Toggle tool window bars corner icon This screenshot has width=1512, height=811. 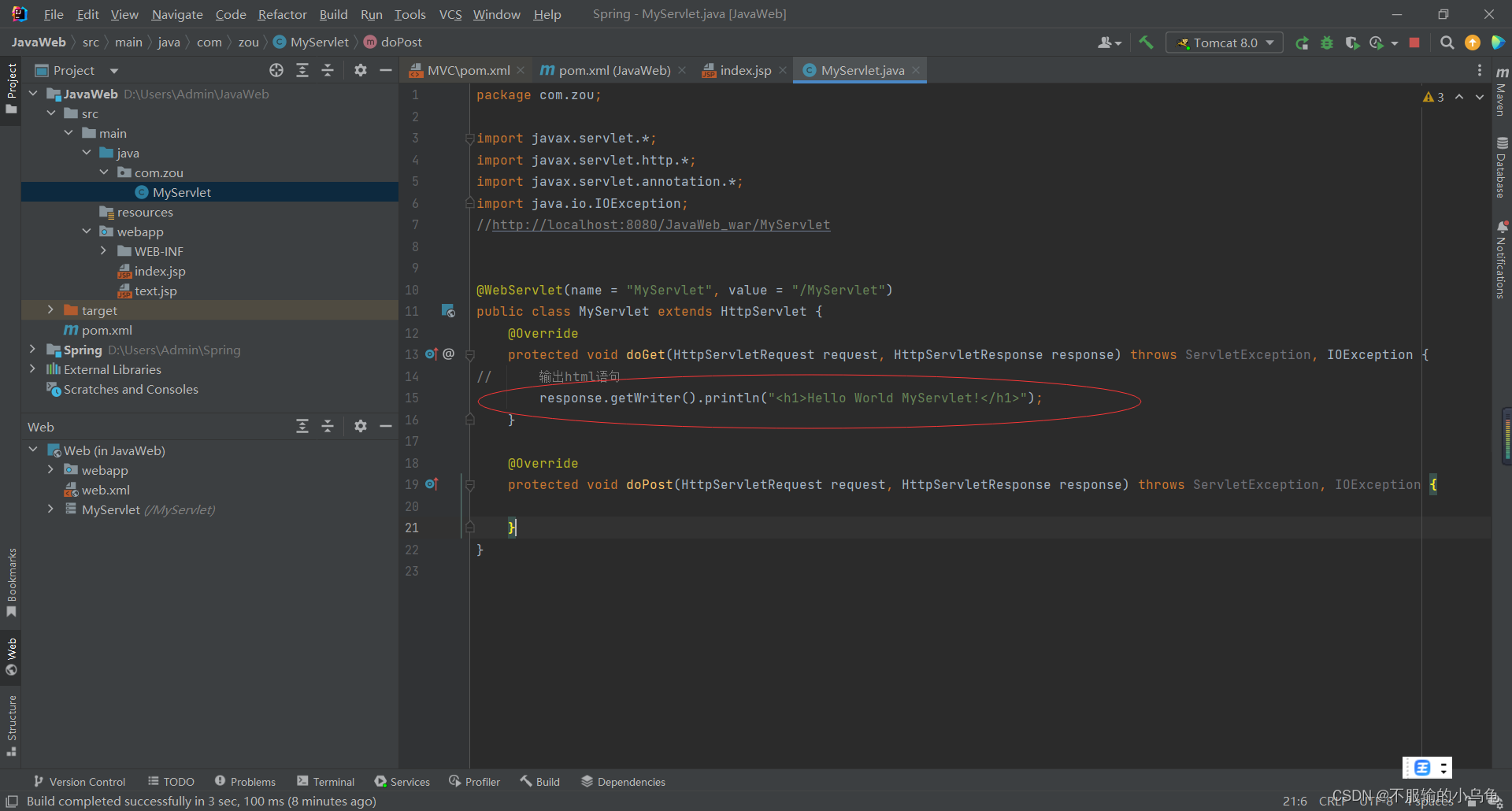click(12, 801)
